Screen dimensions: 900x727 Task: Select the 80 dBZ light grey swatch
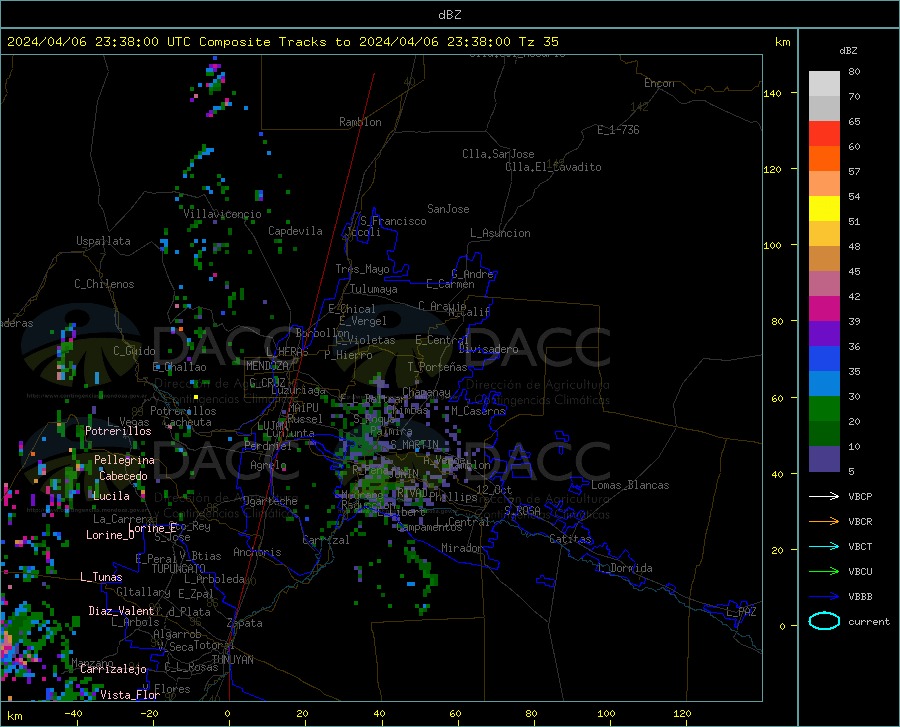click(824, 84)
